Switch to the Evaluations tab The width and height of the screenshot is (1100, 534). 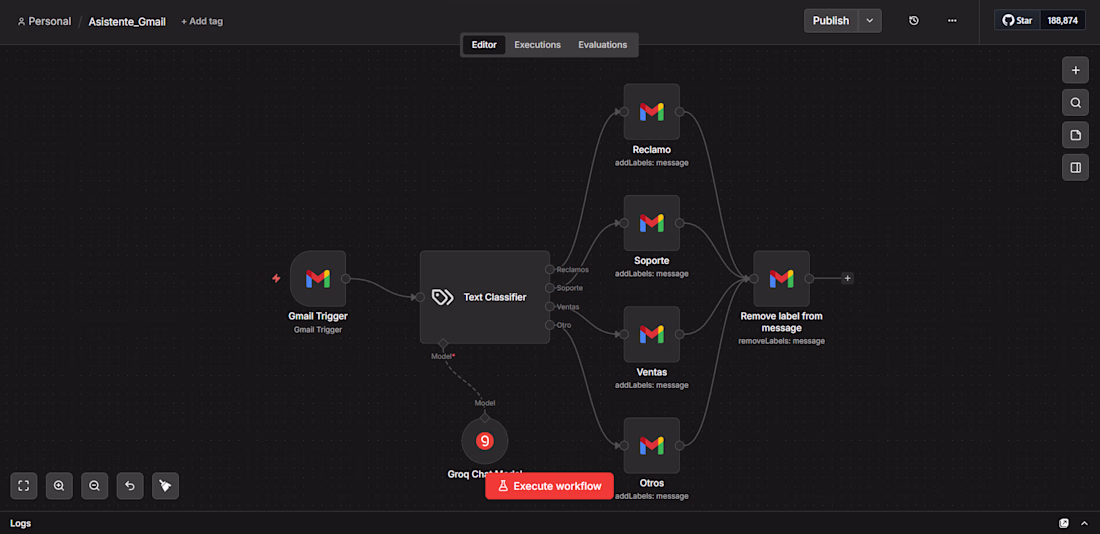click(x=603, y=45)
